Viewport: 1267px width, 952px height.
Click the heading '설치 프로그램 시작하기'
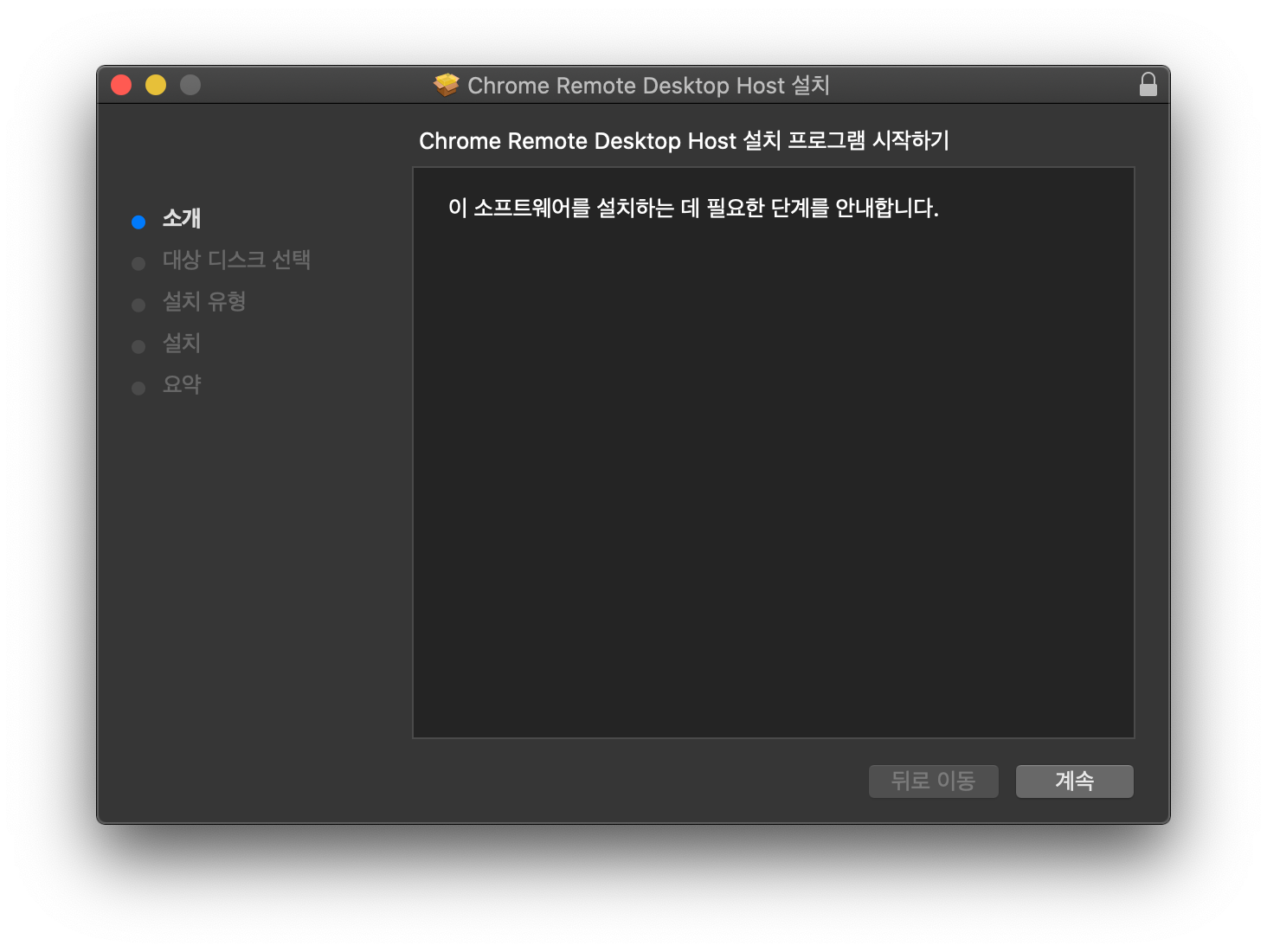click(846, 140)
